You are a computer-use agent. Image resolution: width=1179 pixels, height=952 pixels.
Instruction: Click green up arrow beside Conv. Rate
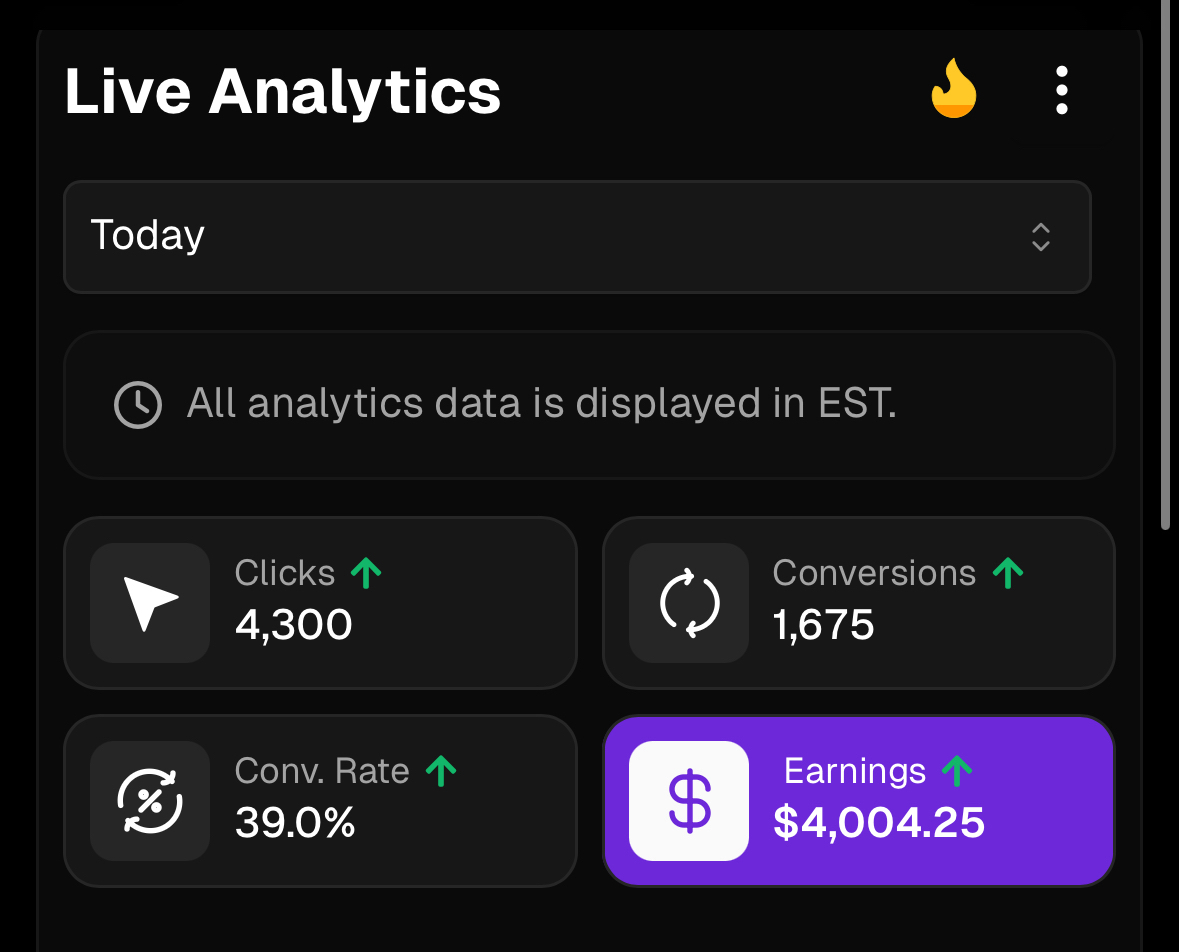tap(441, 771)
